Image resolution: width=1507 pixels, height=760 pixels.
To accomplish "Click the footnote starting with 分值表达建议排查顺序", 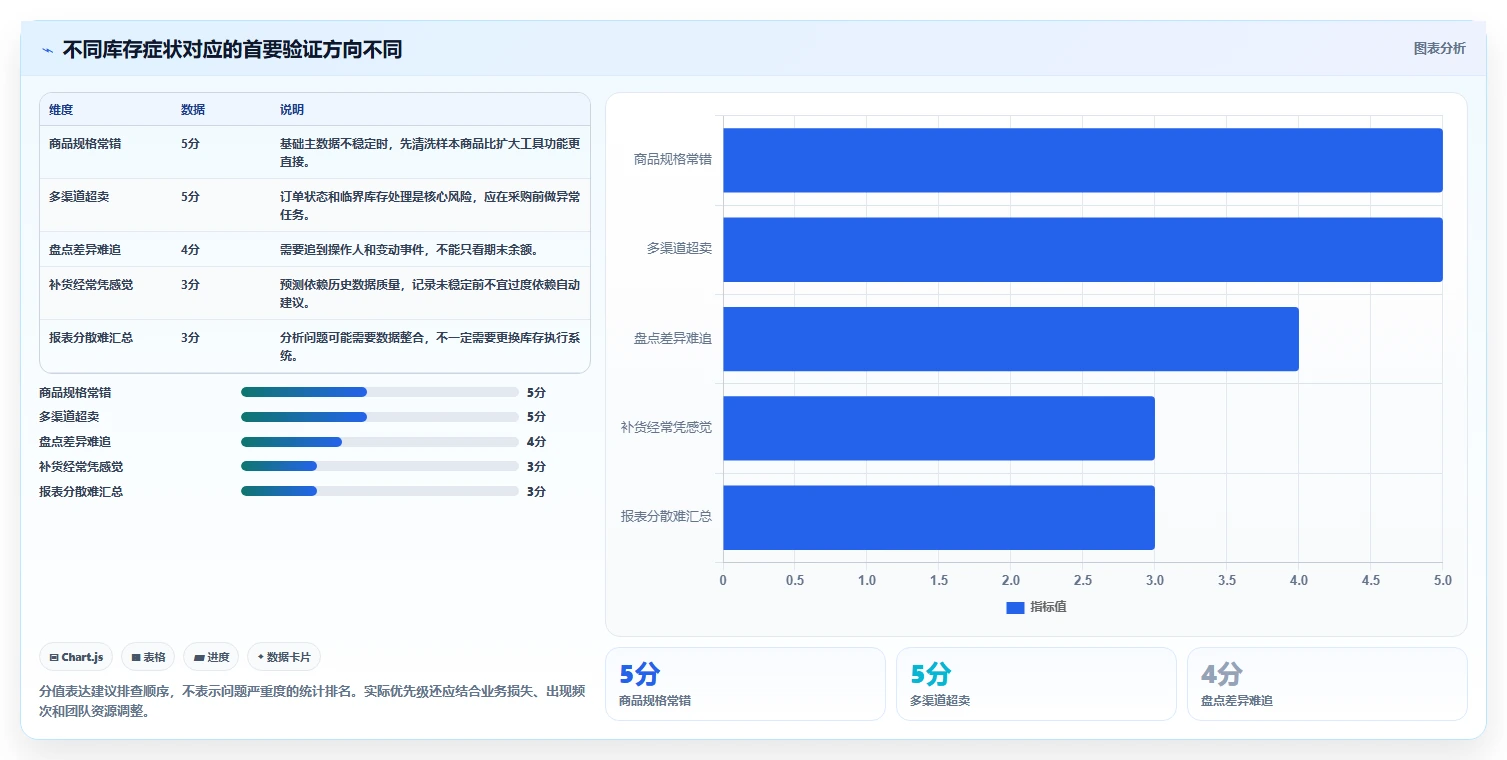I will [312, 702].
